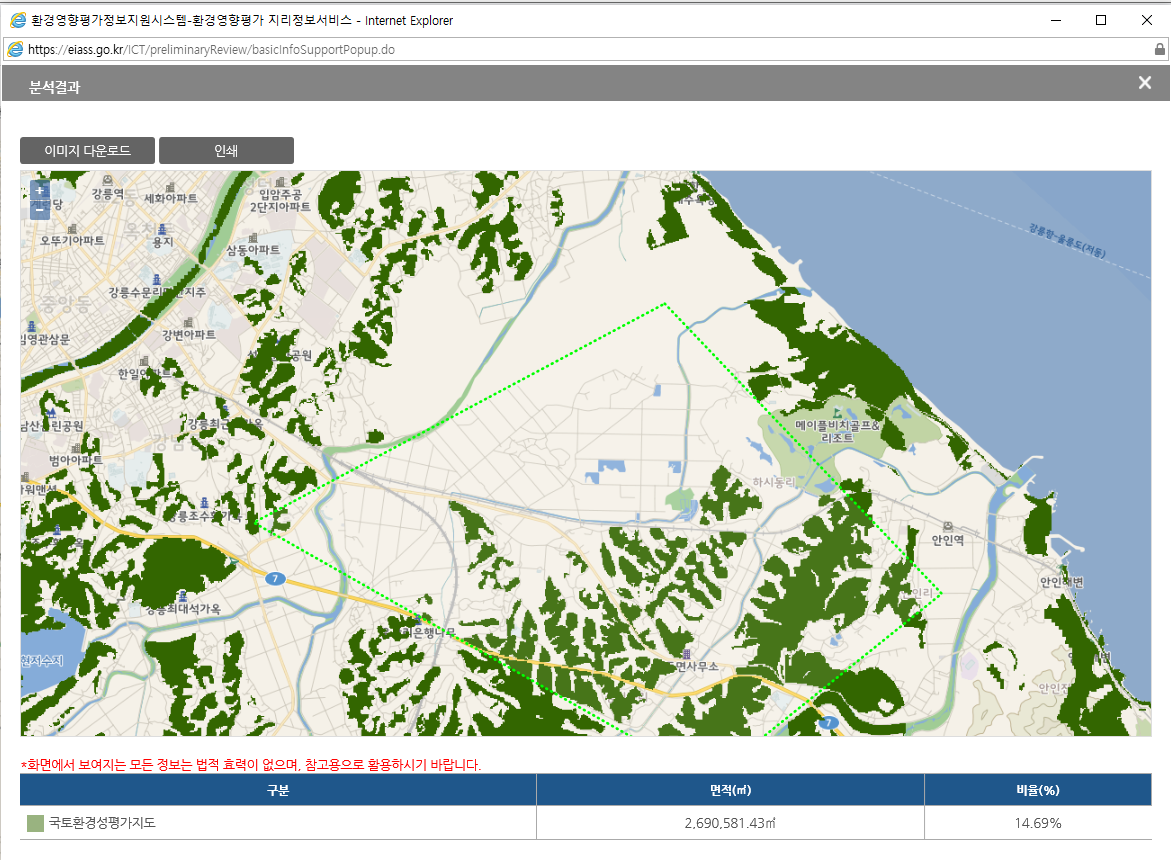Click the 세화아파트 building icon on the map
1171x860 pixels.
click(x=170, y=186)
